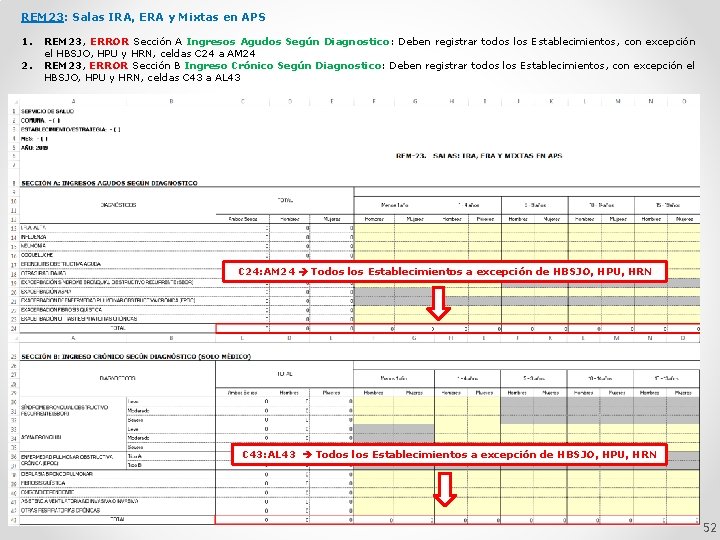Screen dimensions: 720x540
Task: Click the 'REM-23. SALAS: IRA, ERA Y MIXTAS EN APS' sheet title
Action: [x=479, y=156]
